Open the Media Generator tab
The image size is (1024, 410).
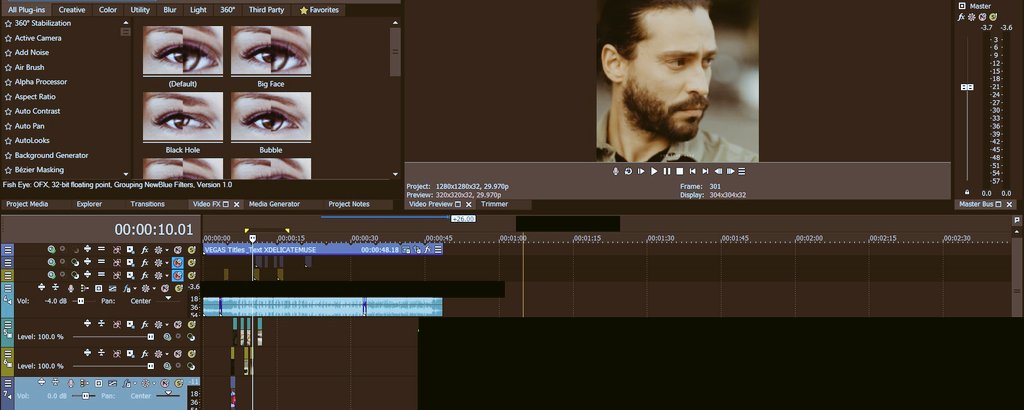pyautogui.click(x=274, y=204)
